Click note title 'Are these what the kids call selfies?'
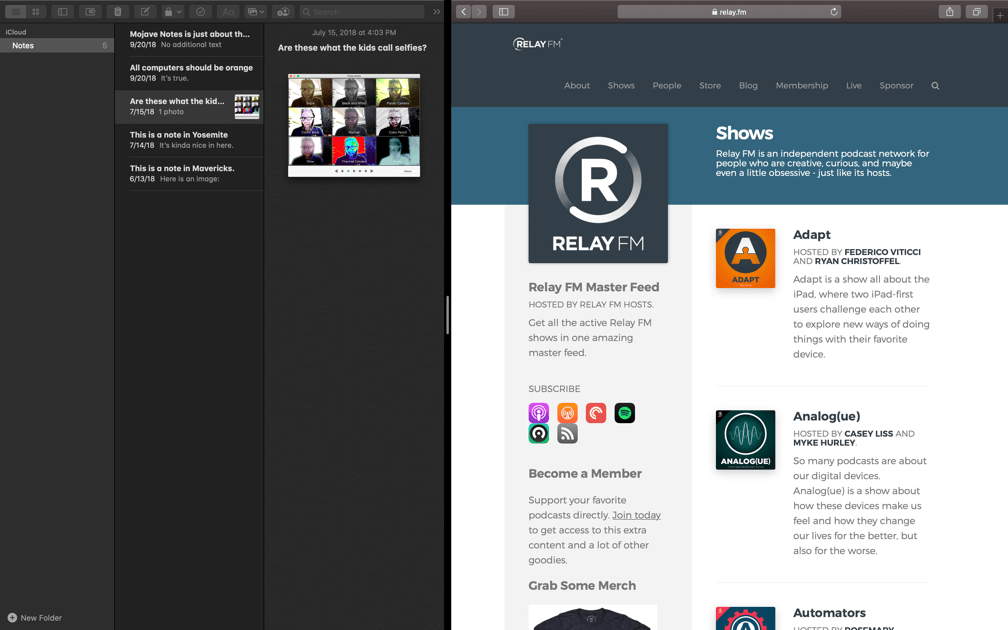The height and width of the screenshot is (630, 1008). coord(352,48)
